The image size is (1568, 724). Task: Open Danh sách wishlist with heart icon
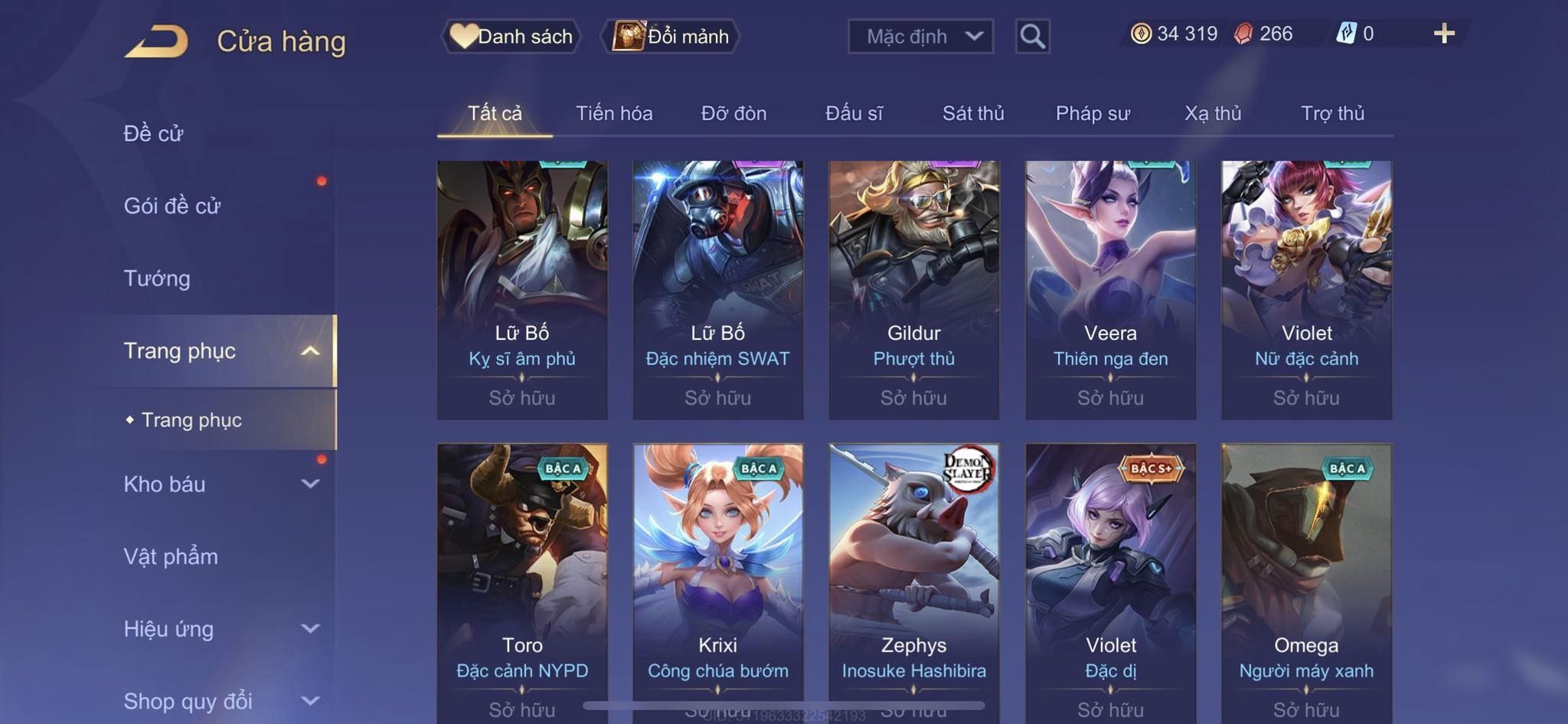click(x=511, y=36)
